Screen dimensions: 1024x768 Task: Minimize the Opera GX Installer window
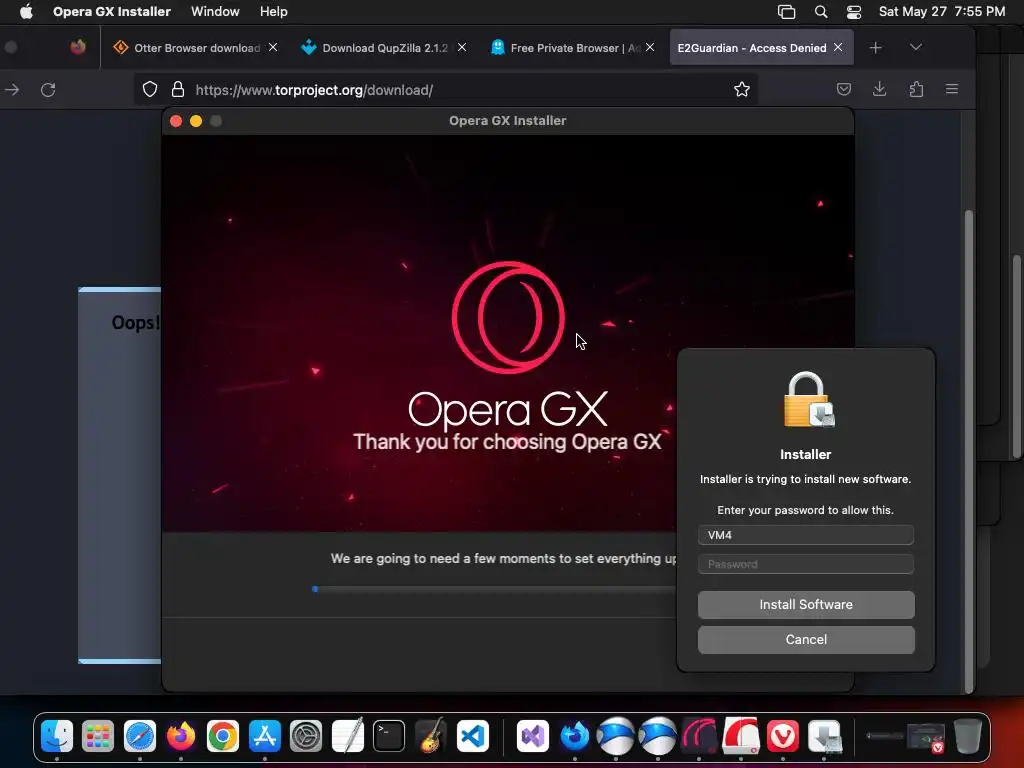coord(196,121)
